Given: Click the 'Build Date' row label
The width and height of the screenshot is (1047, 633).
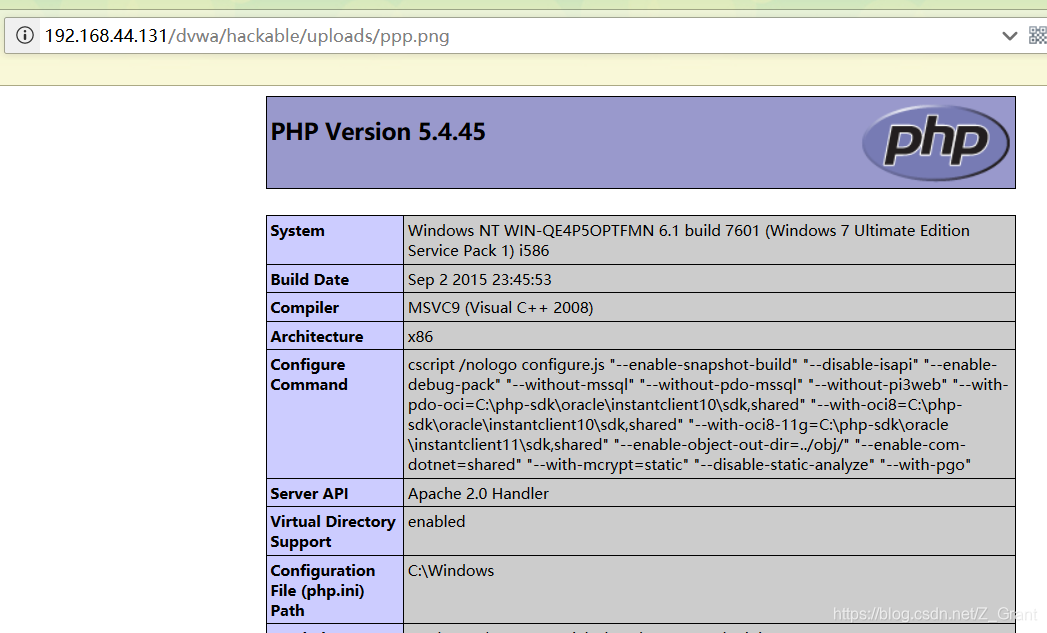Looking at the screenshot, I should (x=309, y=280).
